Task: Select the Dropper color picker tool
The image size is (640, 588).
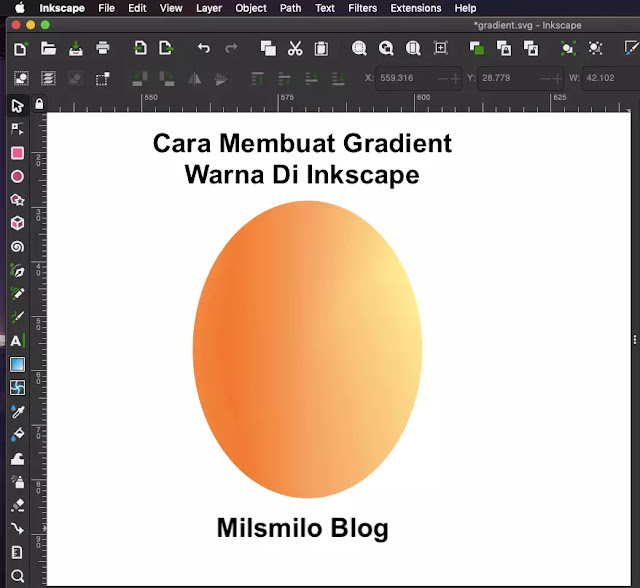Action: (x=18, y=411)
